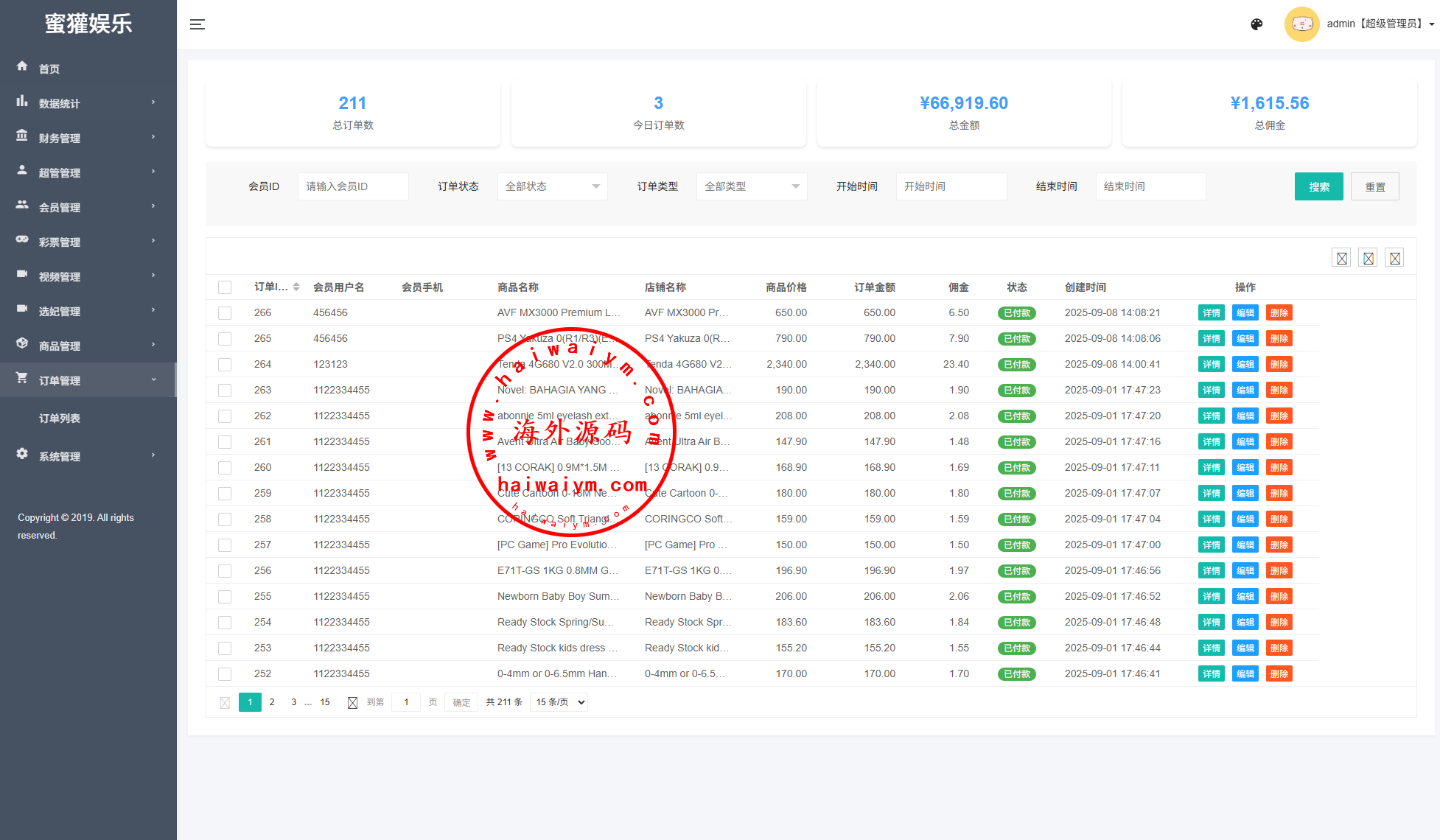Open 订单列表 submenu item
This screenshot has height=840, width=1440.
point(60,419)
